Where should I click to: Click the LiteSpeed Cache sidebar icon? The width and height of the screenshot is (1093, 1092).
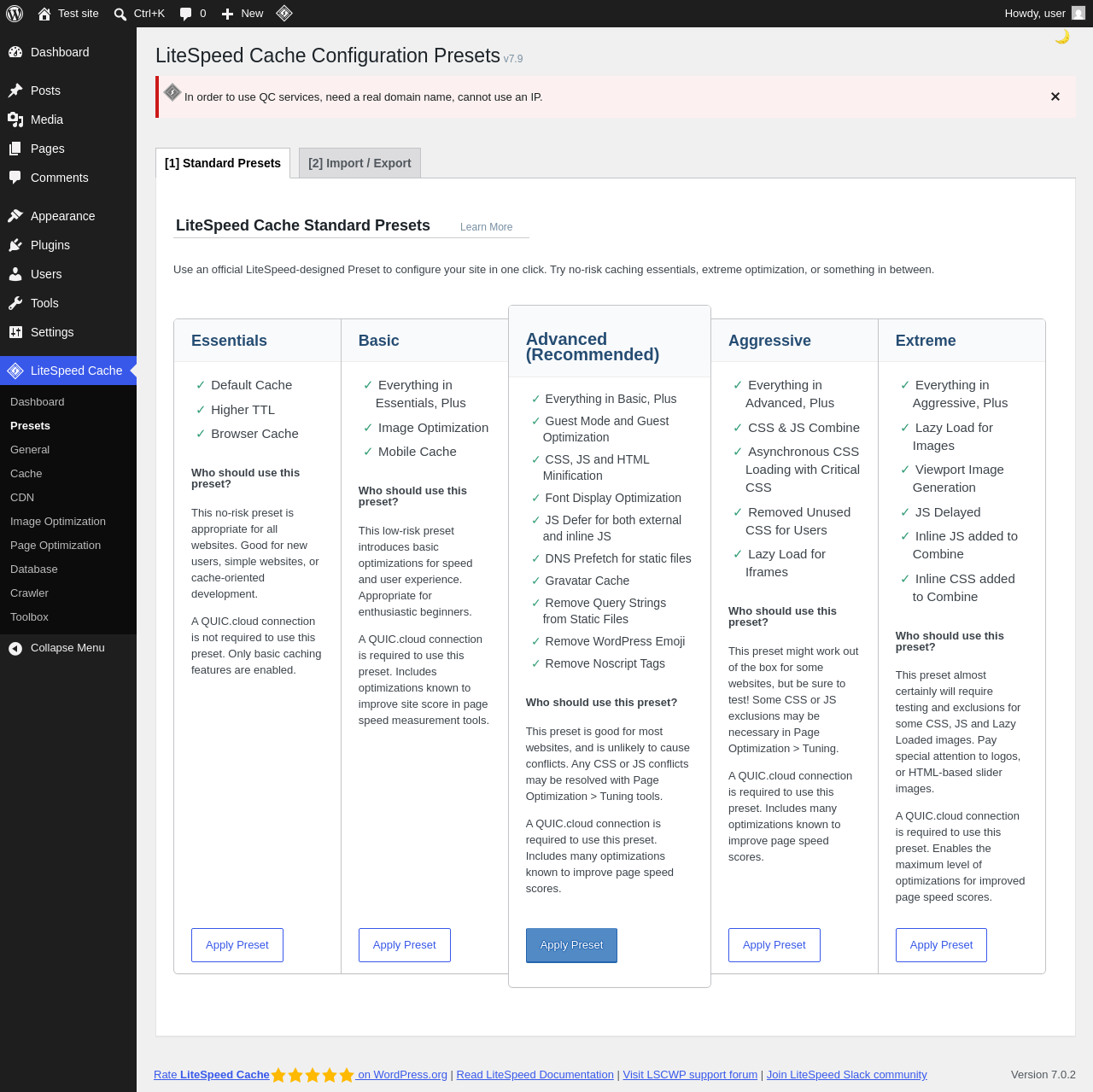[15, 371]
